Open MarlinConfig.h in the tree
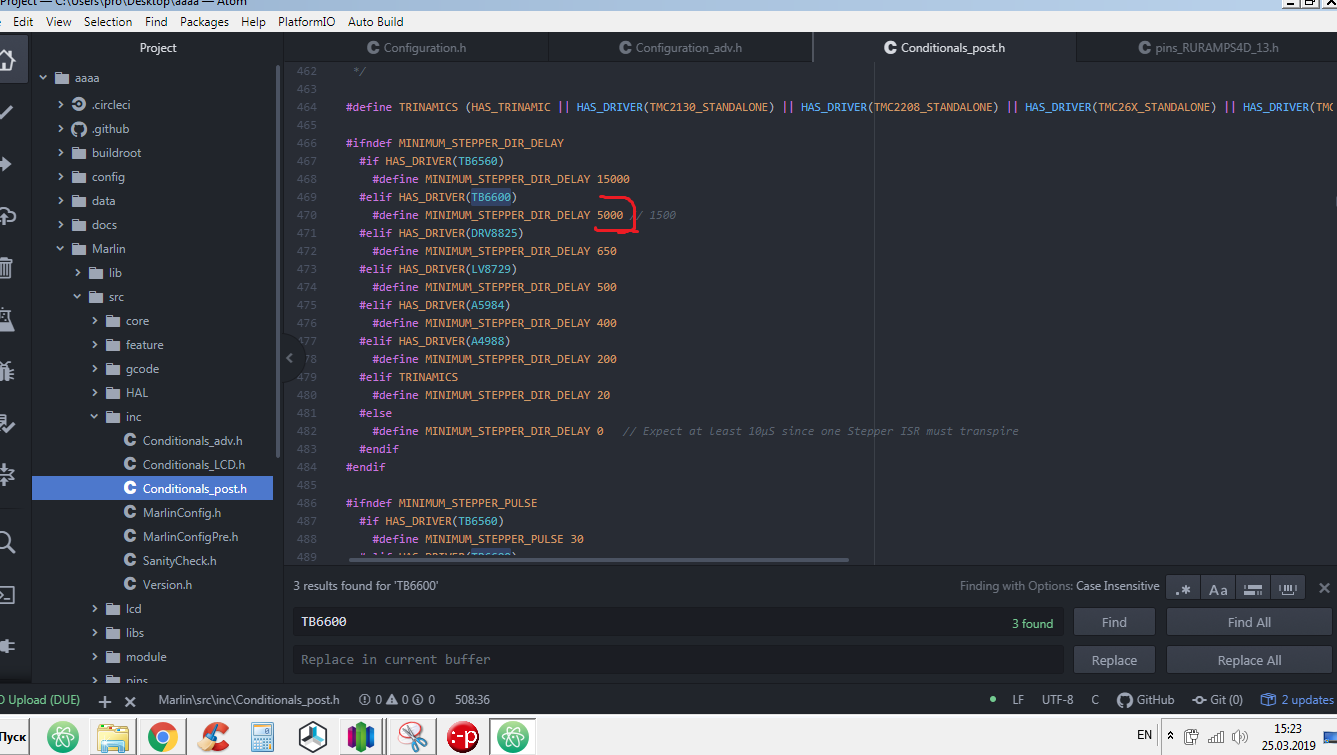 [182, 513]
